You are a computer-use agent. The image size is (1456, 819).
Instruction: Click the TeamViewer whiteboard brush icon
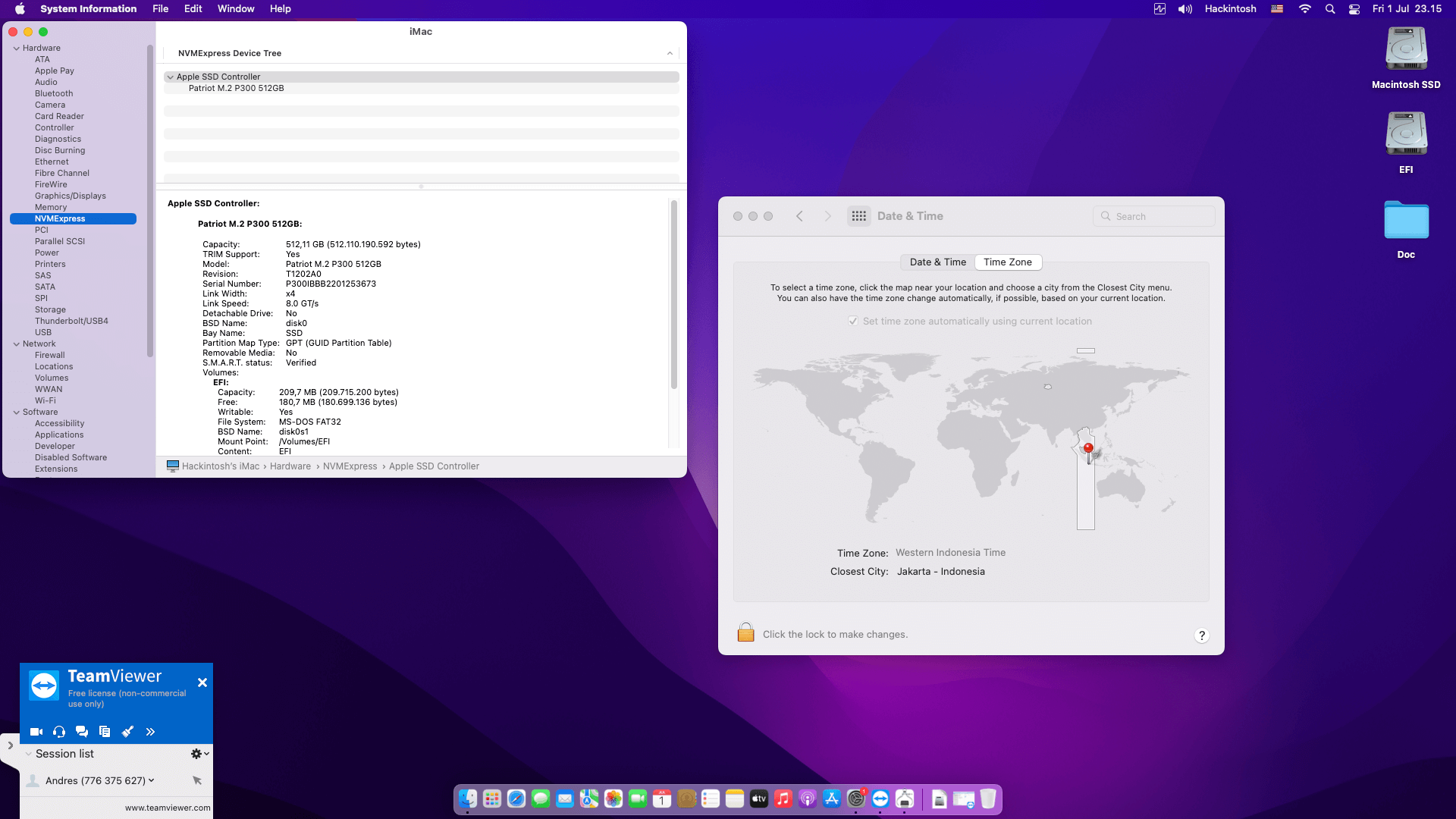[127, 732]
